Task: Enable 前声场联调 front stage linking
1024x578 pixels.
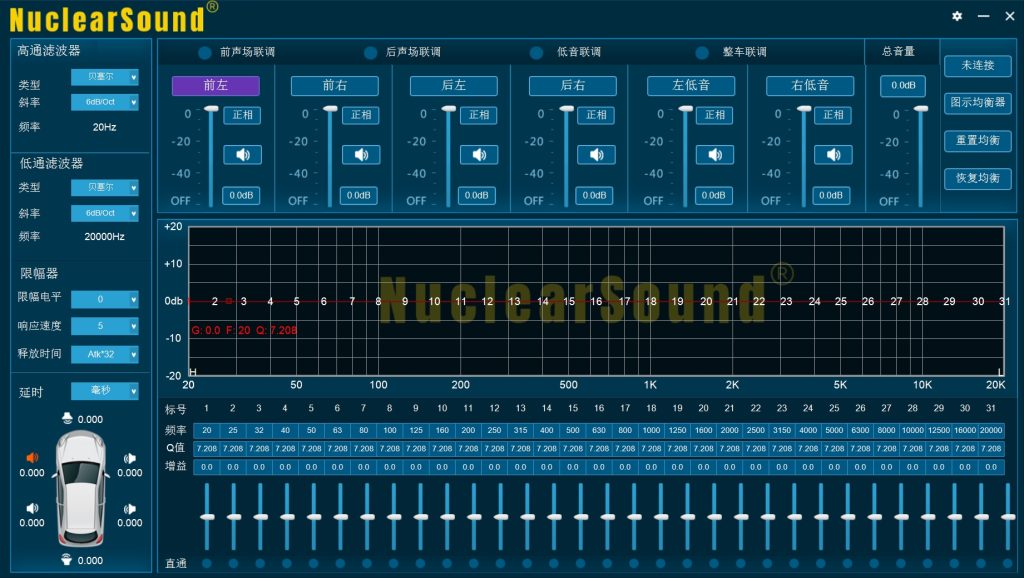Action: [x=205, y=52]
